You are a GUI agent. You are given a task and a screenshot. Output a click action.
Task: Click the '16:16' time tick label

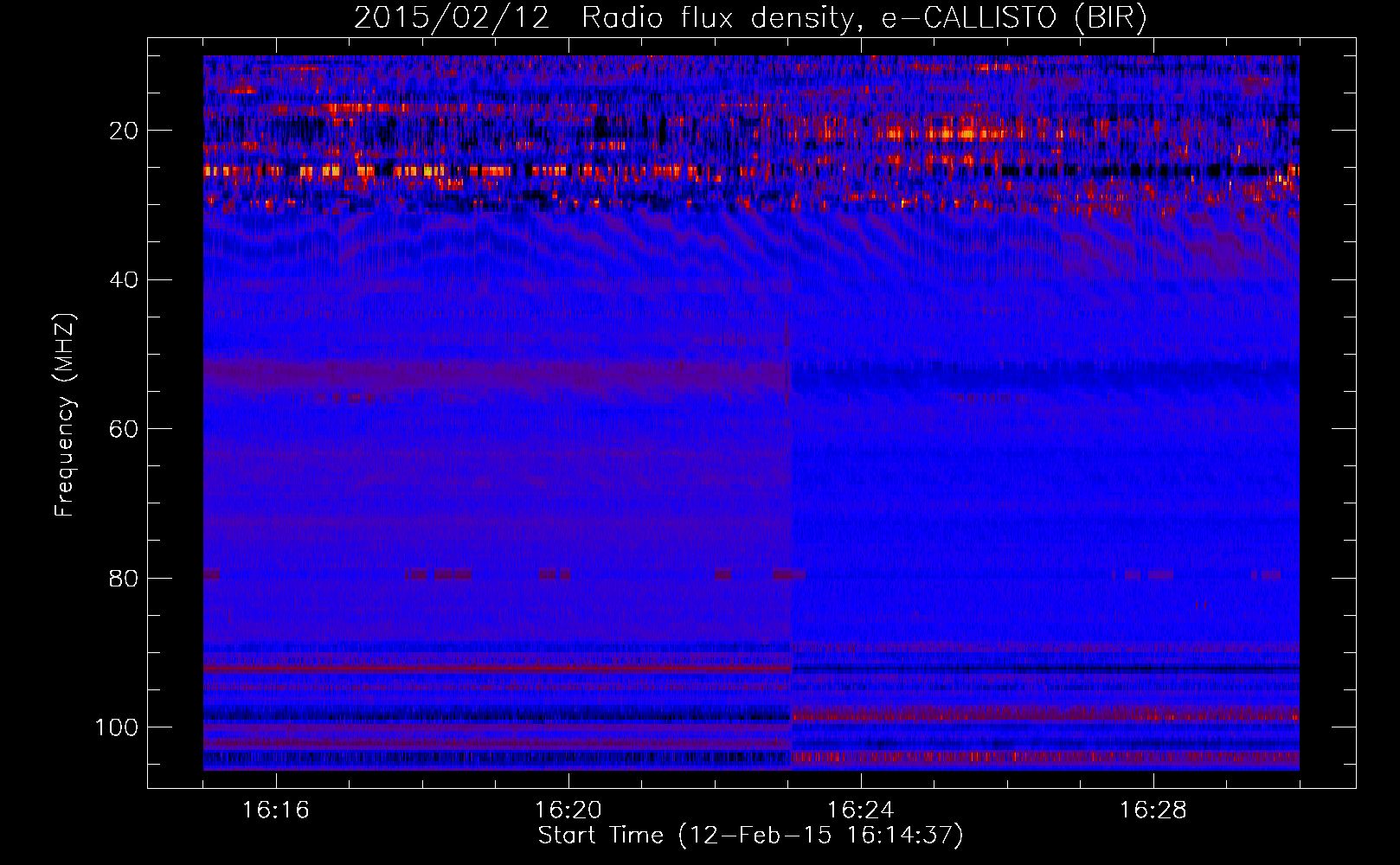click(x=276, y=811)
